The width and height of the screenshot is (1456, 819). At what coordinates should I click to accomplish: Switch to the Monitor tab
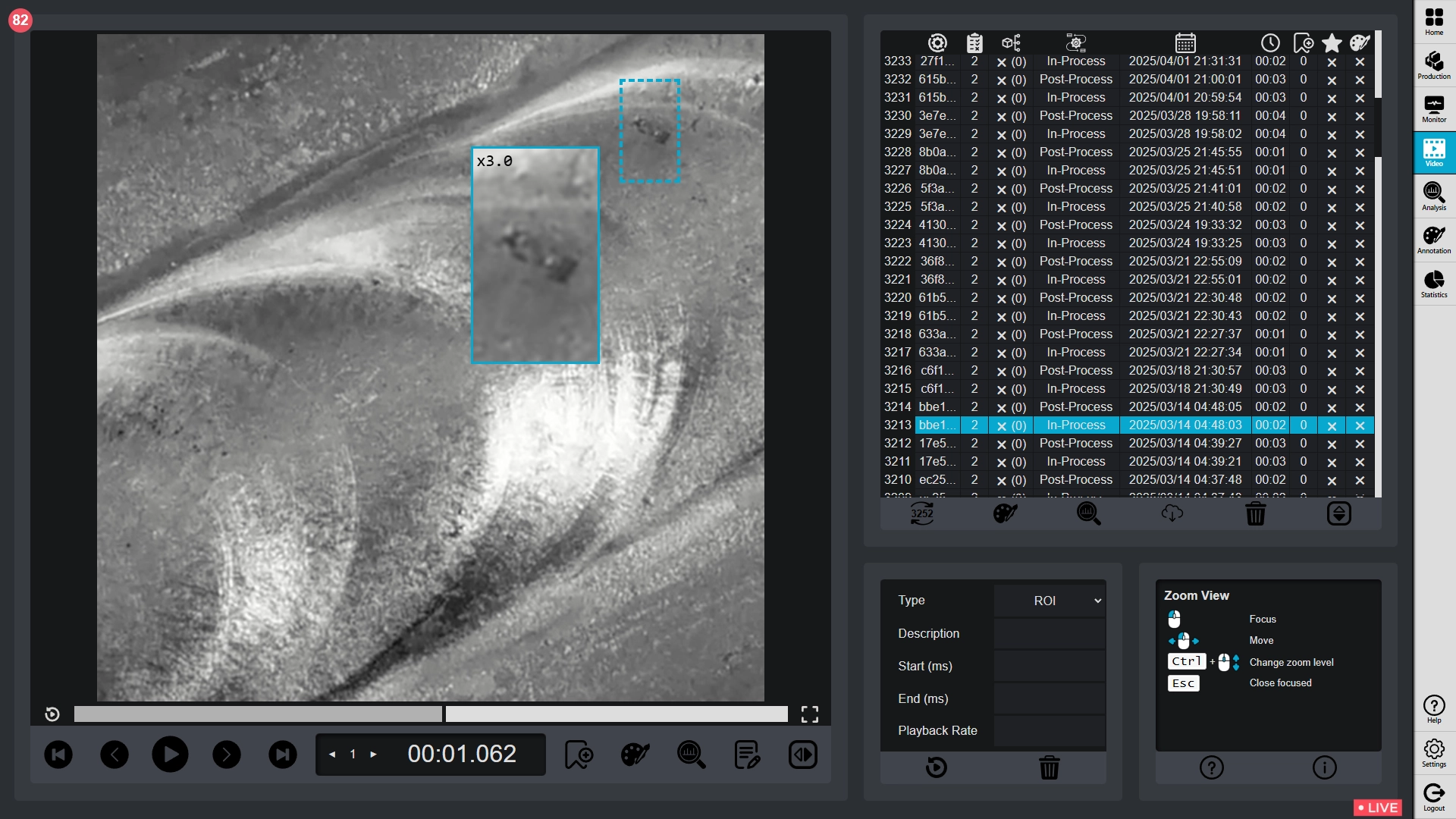1433,108
